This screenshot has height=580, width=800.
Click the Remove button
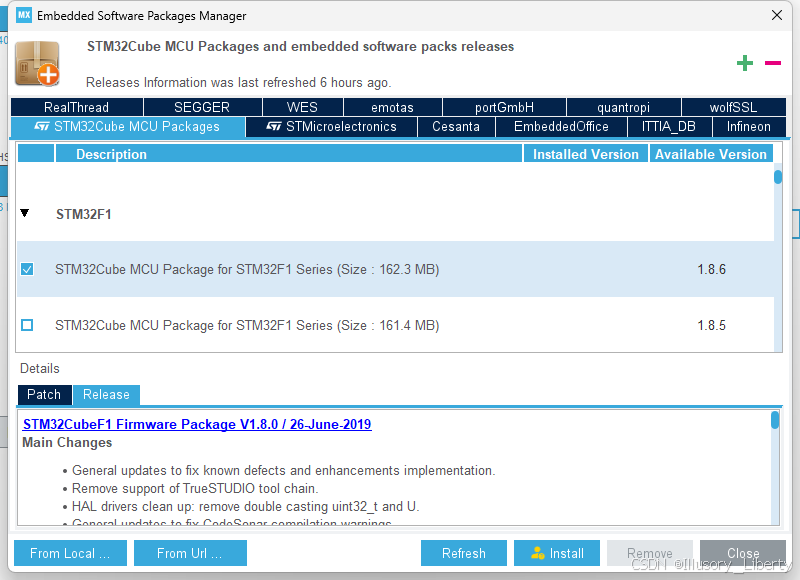pyautogui.click(x=649, y=553)
